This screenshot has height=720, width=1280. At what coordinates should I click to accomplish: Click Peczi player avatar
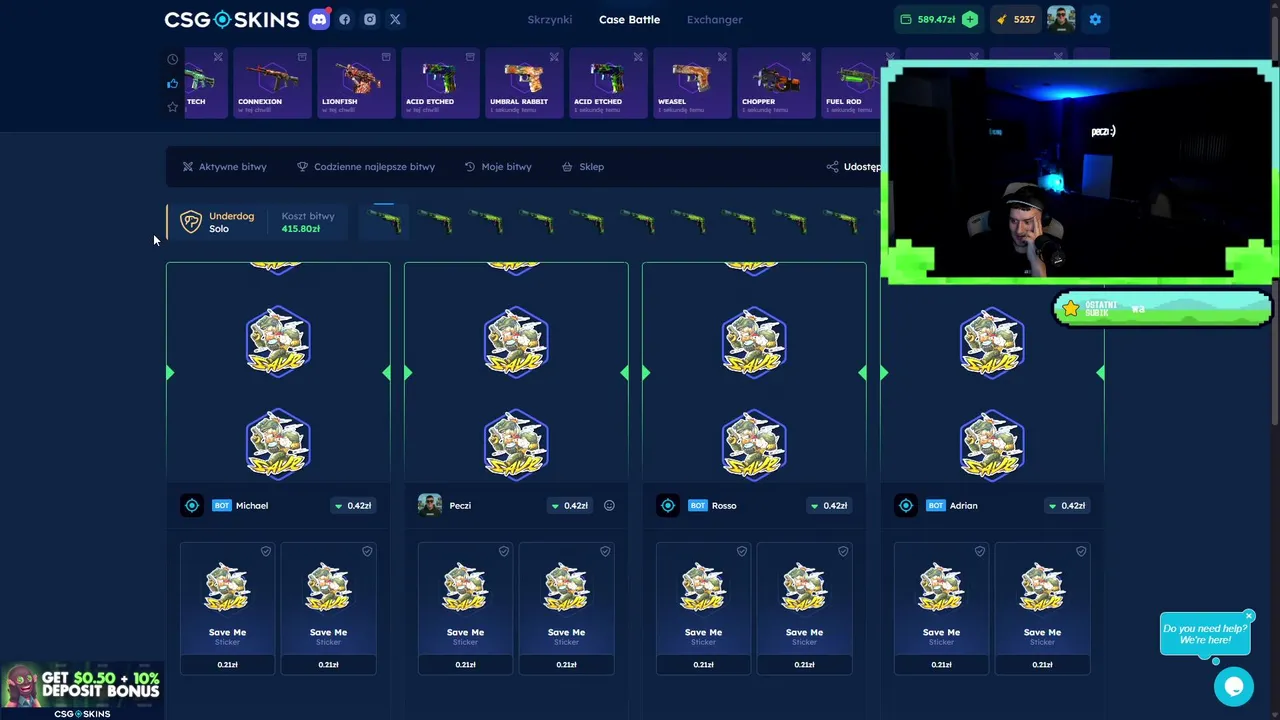click(x=430, y=506)
